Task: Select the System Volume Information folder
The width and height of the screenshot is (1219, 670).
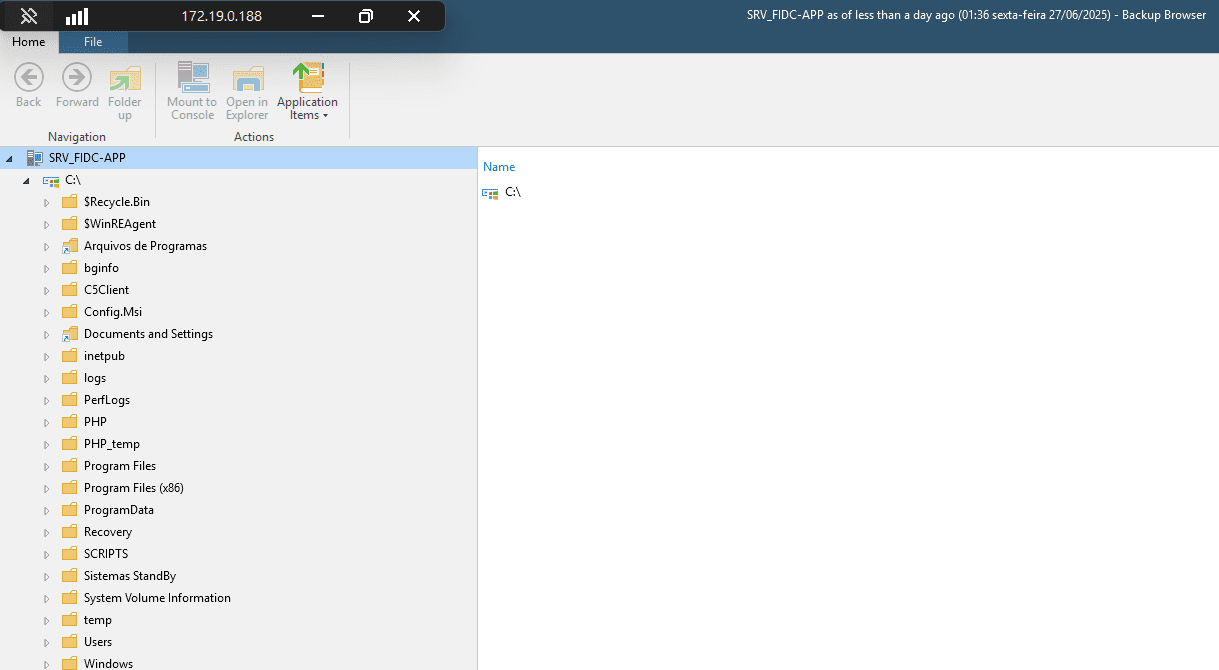Action: [156, 598]
